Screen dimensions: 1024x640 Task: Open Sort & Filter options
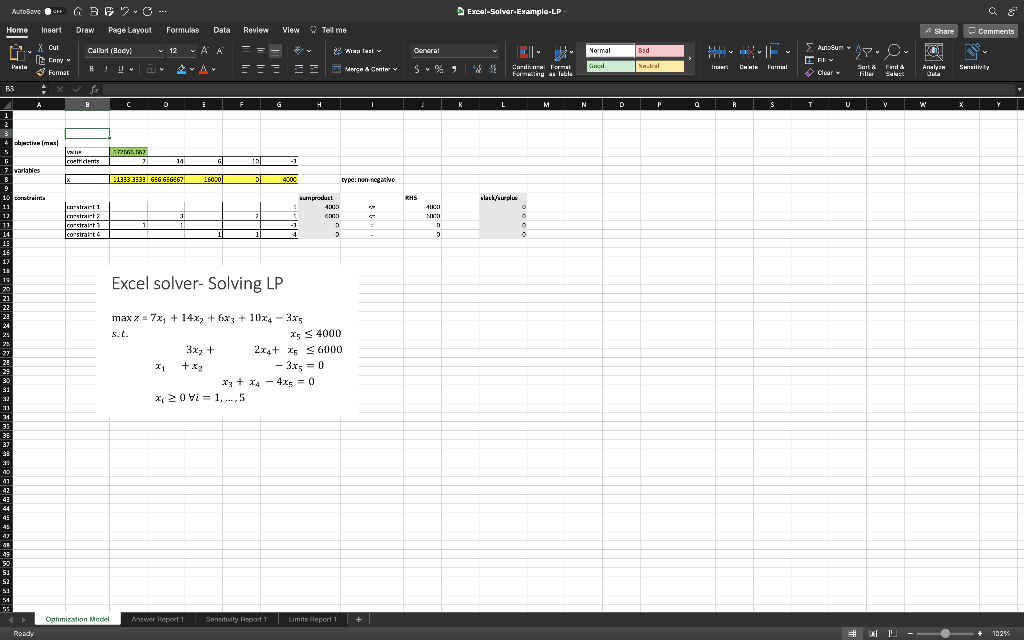[x=866, y=62]
